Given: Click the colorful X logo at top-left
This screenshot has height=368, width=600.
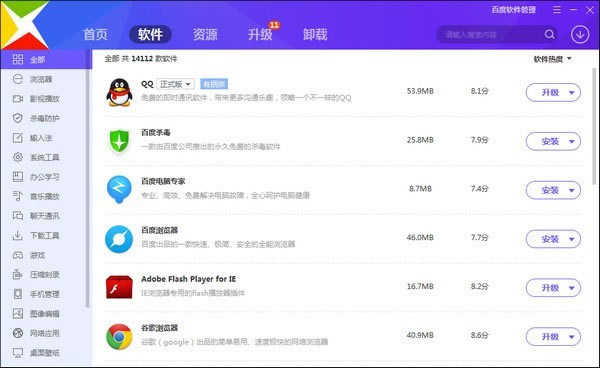Looking at the screenshot, I should pyautogui.click(x=24, y=25).
